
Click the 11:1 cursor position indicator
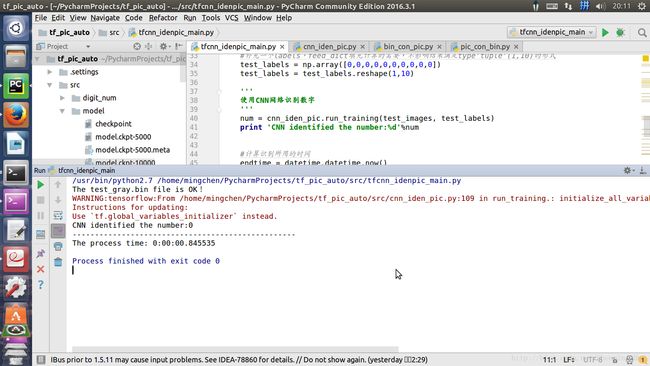tap(549, 360)
